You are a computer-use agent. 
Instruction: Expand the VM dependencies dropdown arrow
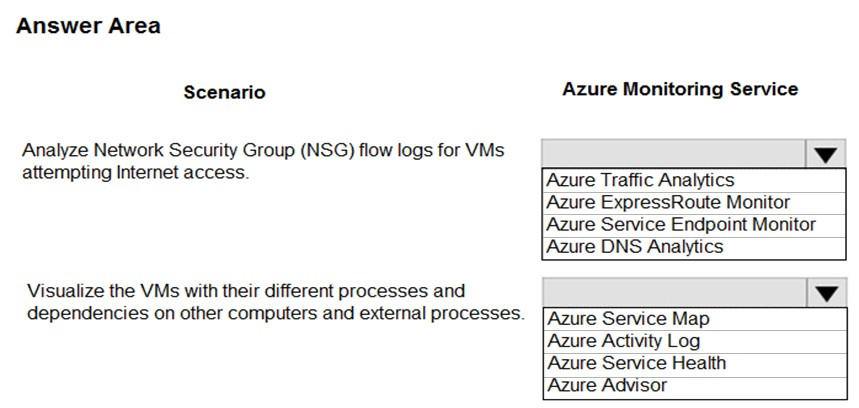(x=826, y=294)
